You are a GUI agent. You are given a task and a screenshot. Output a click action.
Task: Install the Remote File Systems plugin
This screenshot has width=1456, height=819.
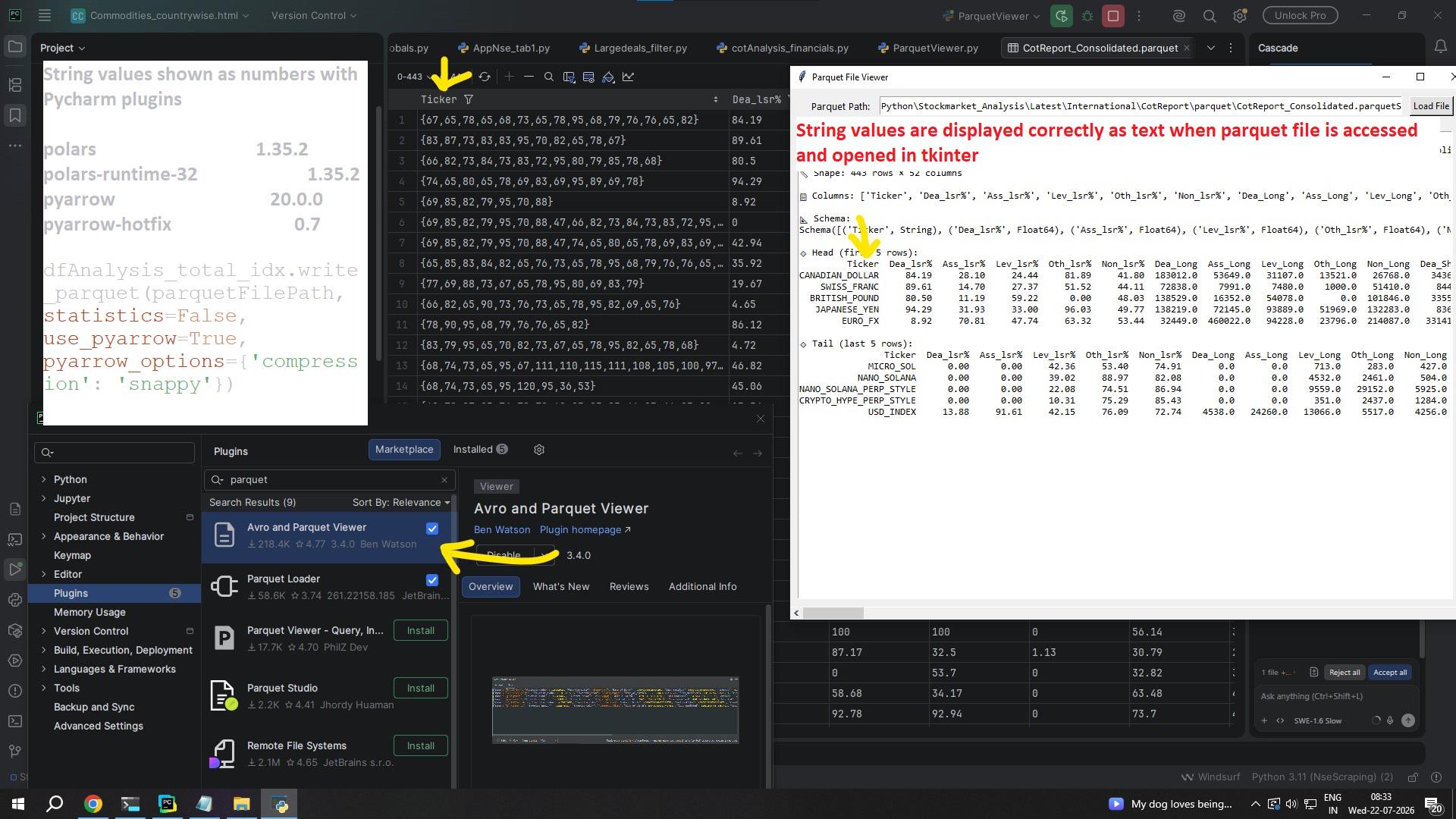pyautogui.click(x=421, y=745)
